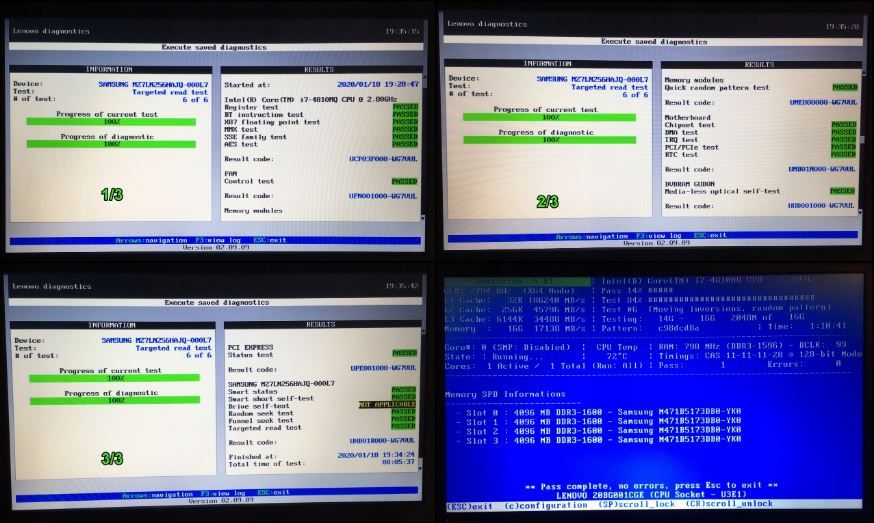The image size is (874, 523).
Task: Click the 'MMX test' row
Action: coord(321,129)
